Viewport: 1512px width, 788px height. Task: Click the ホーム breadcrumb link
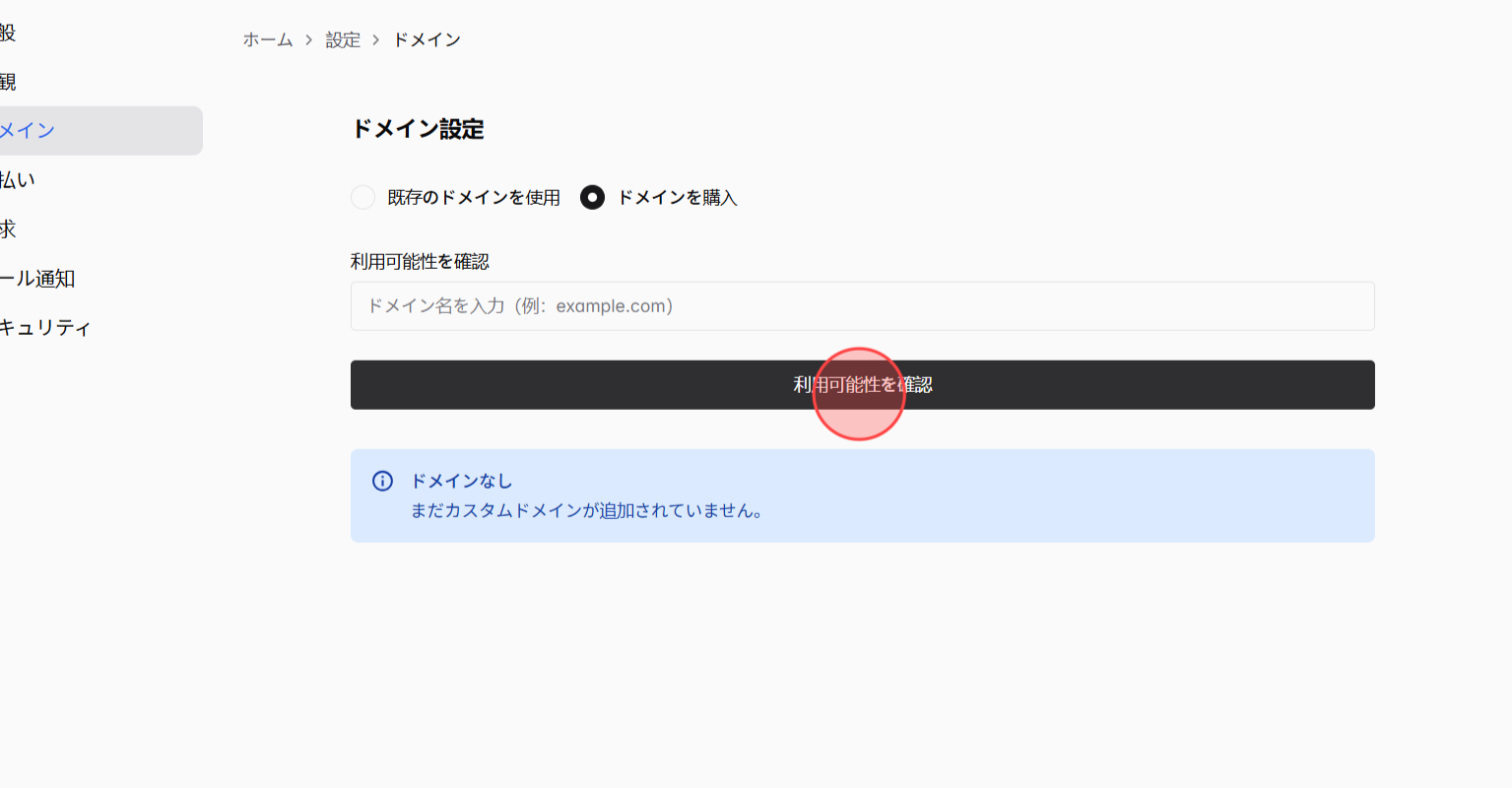267,39
